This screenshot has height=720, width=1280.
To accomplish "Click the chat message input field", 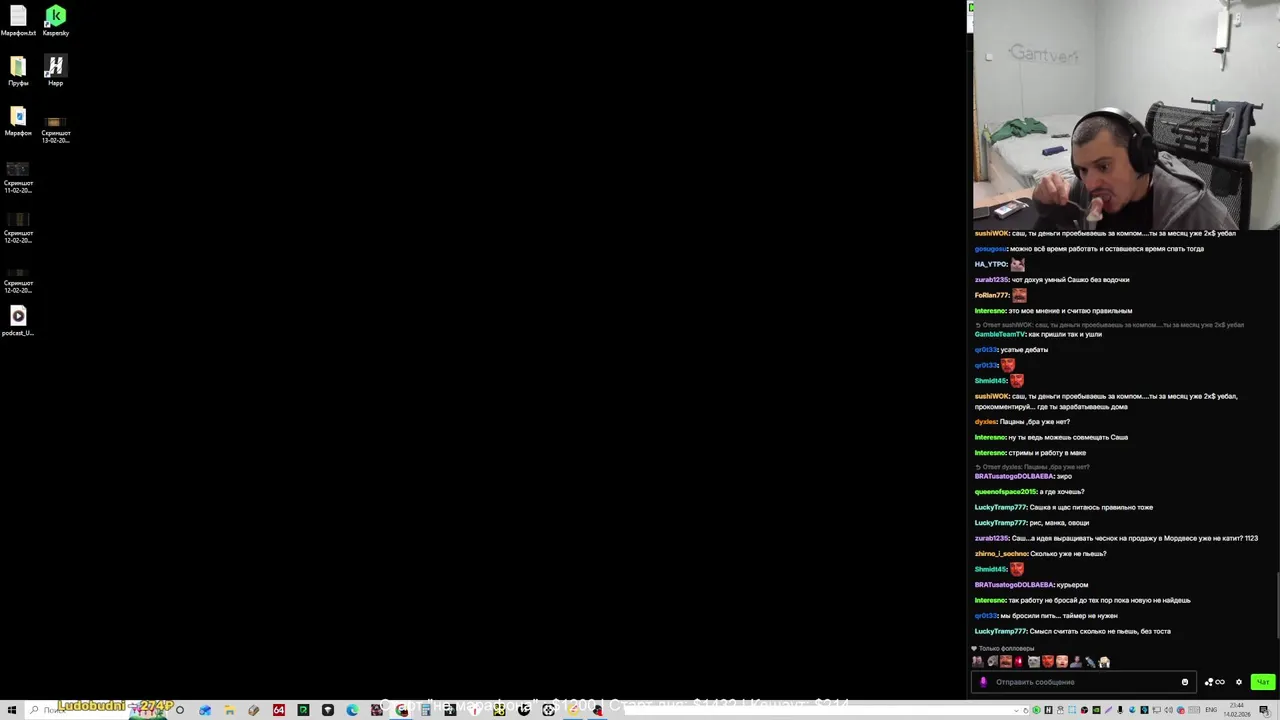I will coord(1084,682).
